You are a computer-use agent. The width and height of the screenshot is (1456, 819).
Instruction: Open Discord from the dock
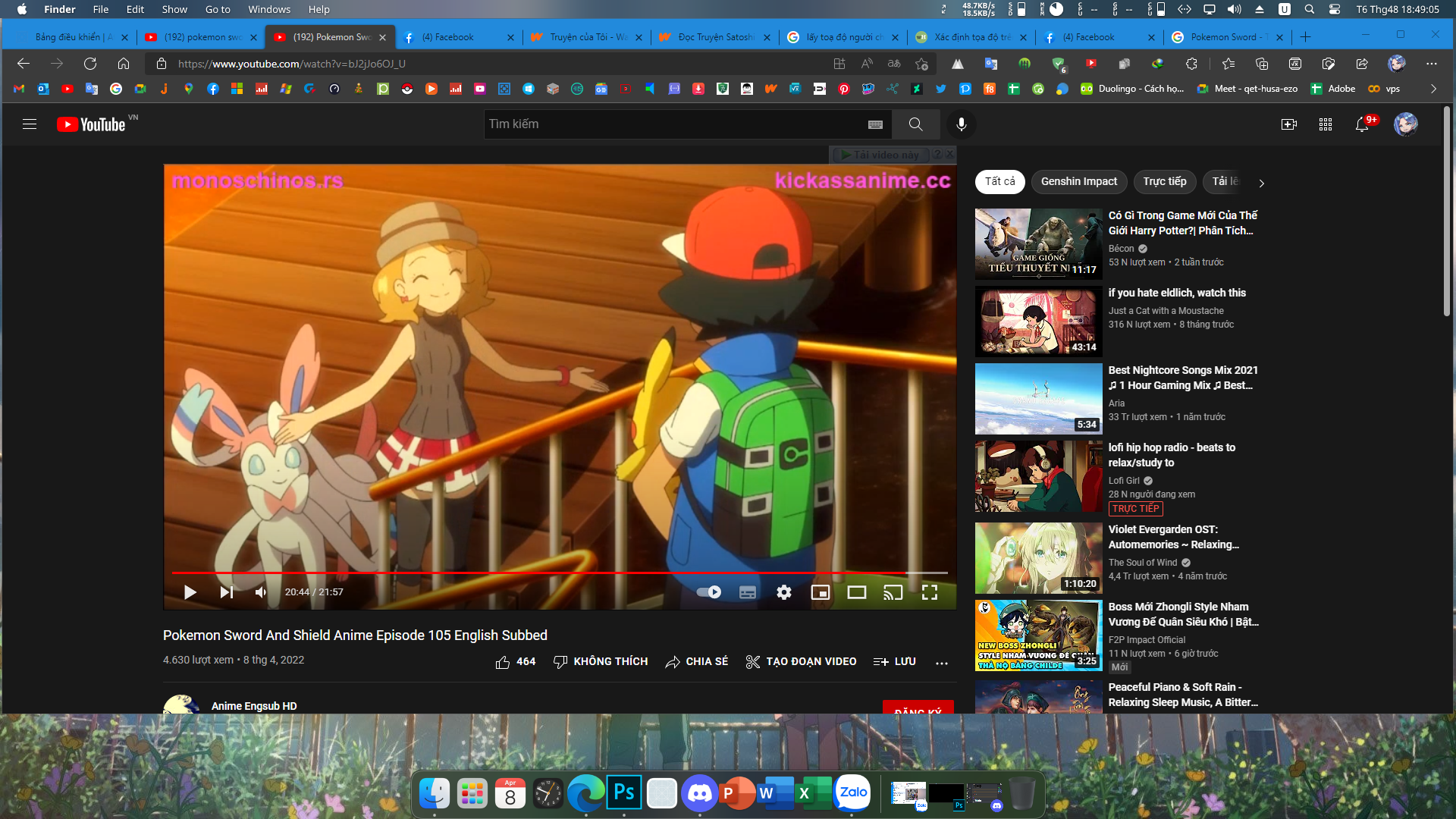coord(700,793)
